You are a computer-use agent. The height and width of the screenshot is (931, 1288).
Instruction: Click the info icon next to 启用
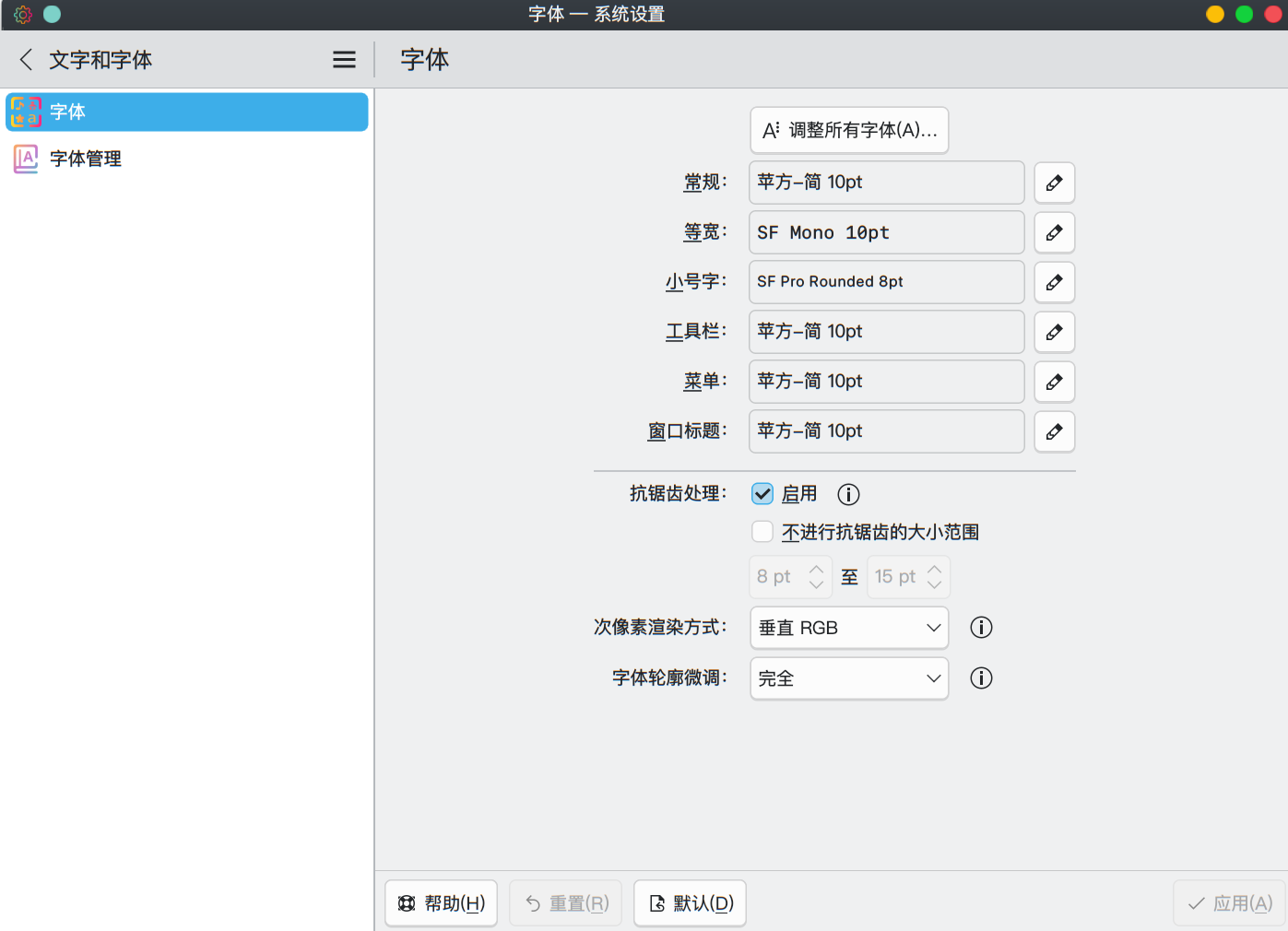(847, 494)
